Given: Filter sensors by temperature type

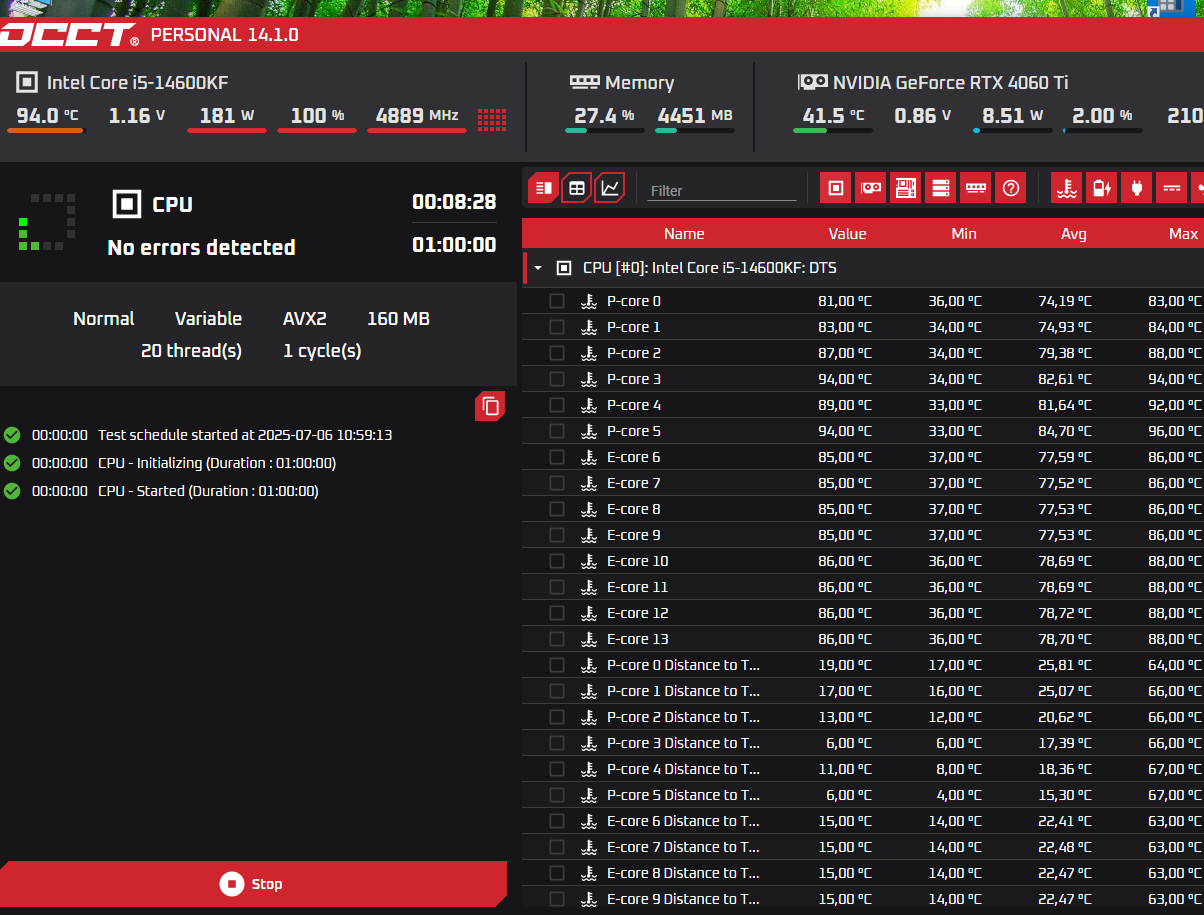Looking at the screenshot, I should click(x=1067, y=187).
